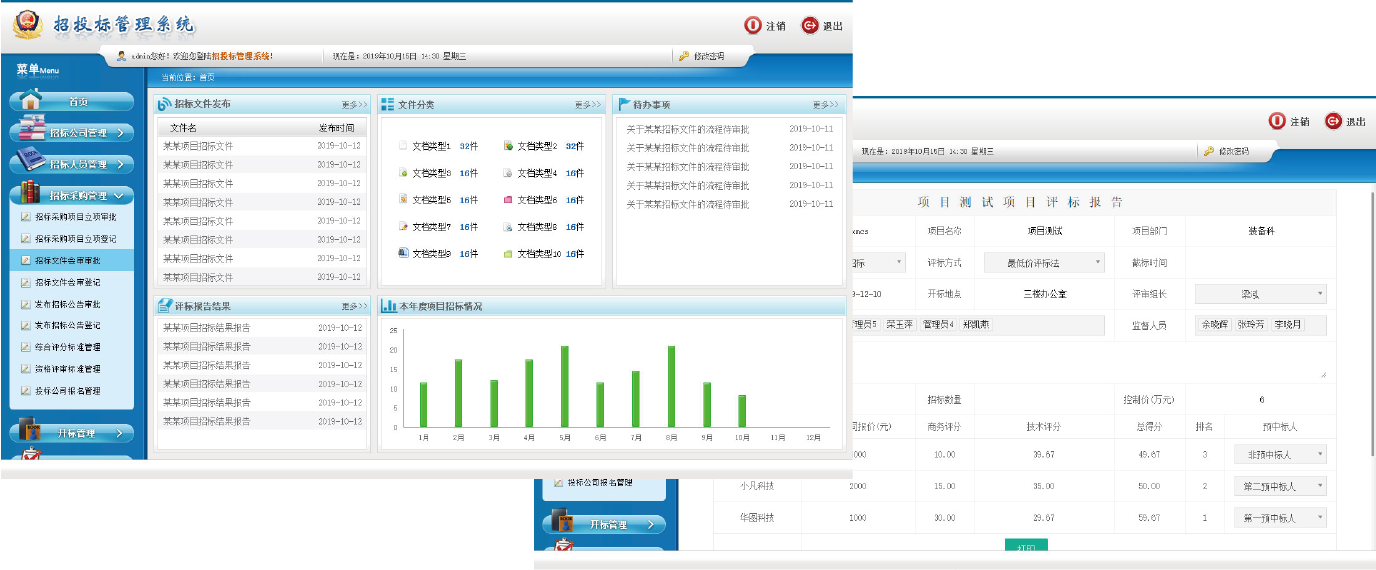Viewport: 1376px width, 570px height.
Task: Click the RSS icon of 招标文件发布 panel
Action: point(165,104)
